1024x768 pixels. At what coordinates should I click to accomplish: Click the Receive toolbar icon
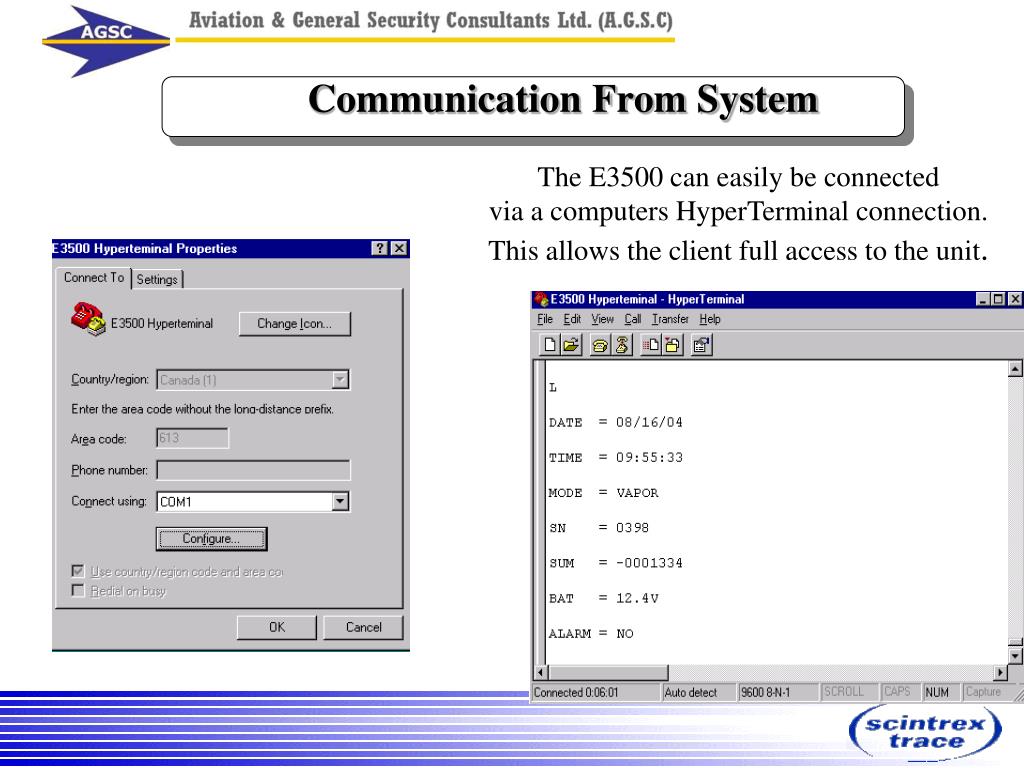(672, 345)
